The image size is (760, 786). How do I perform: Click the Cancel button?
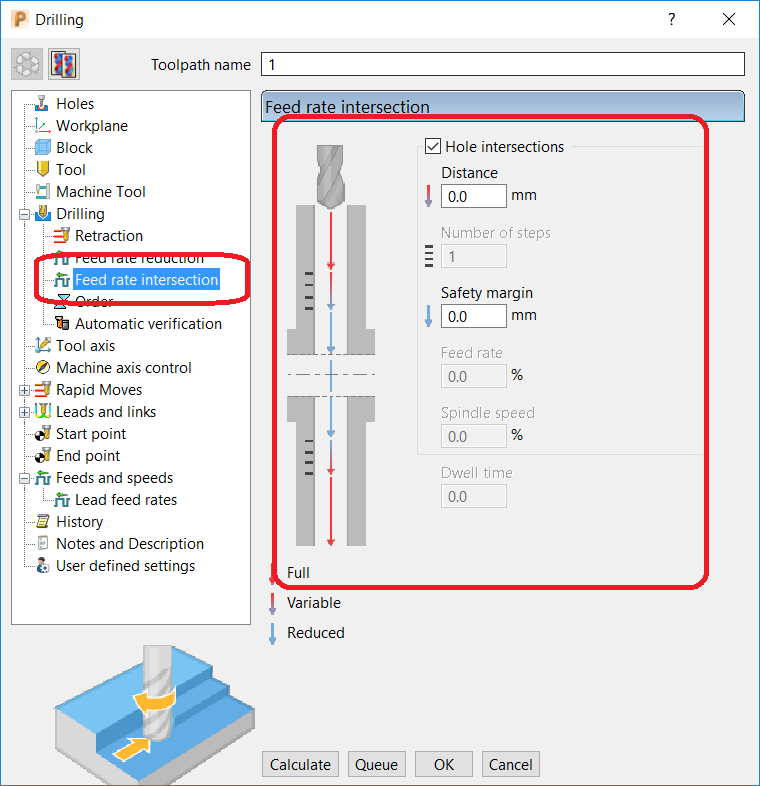[x=510, y=764]
